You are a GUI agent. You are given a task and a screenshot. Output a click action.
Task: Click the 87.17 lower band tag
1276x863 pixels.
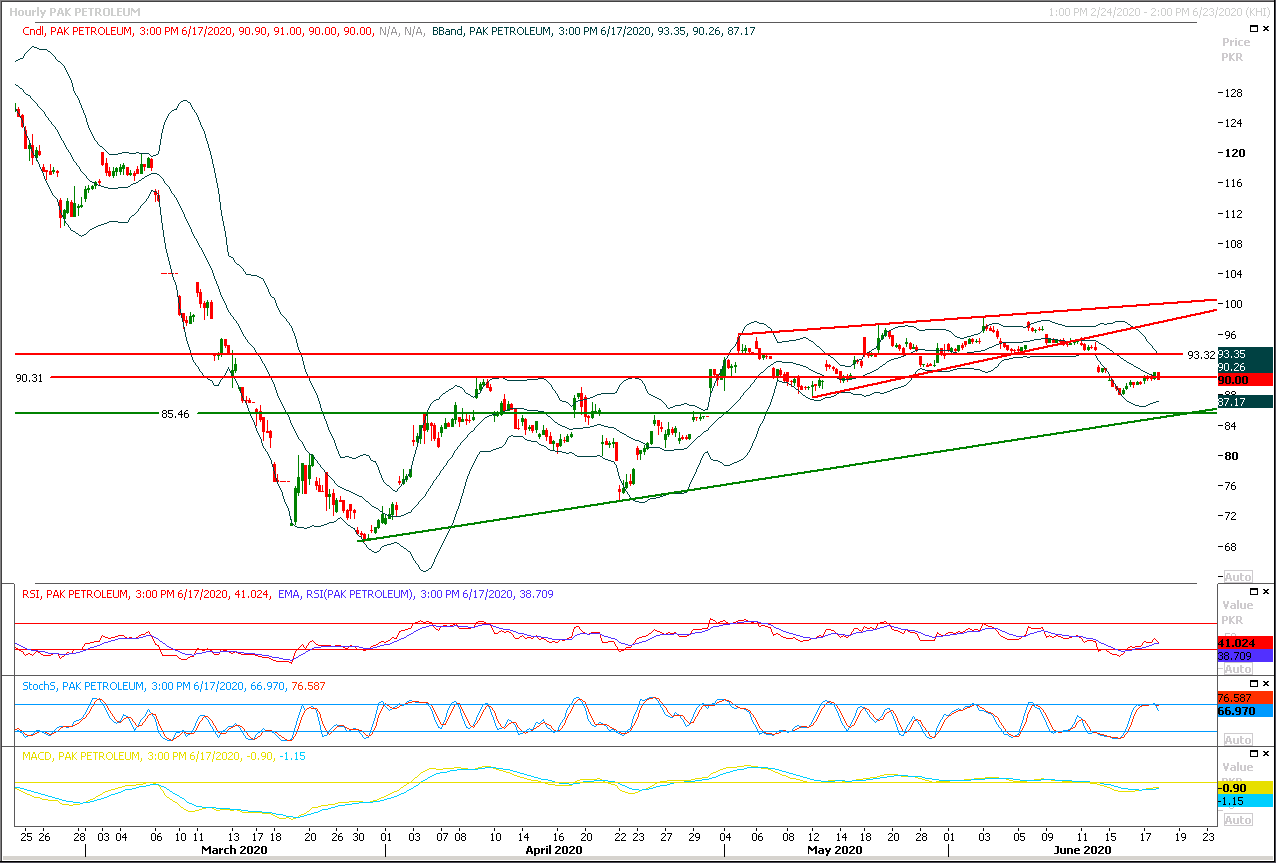coord(1245,402)
